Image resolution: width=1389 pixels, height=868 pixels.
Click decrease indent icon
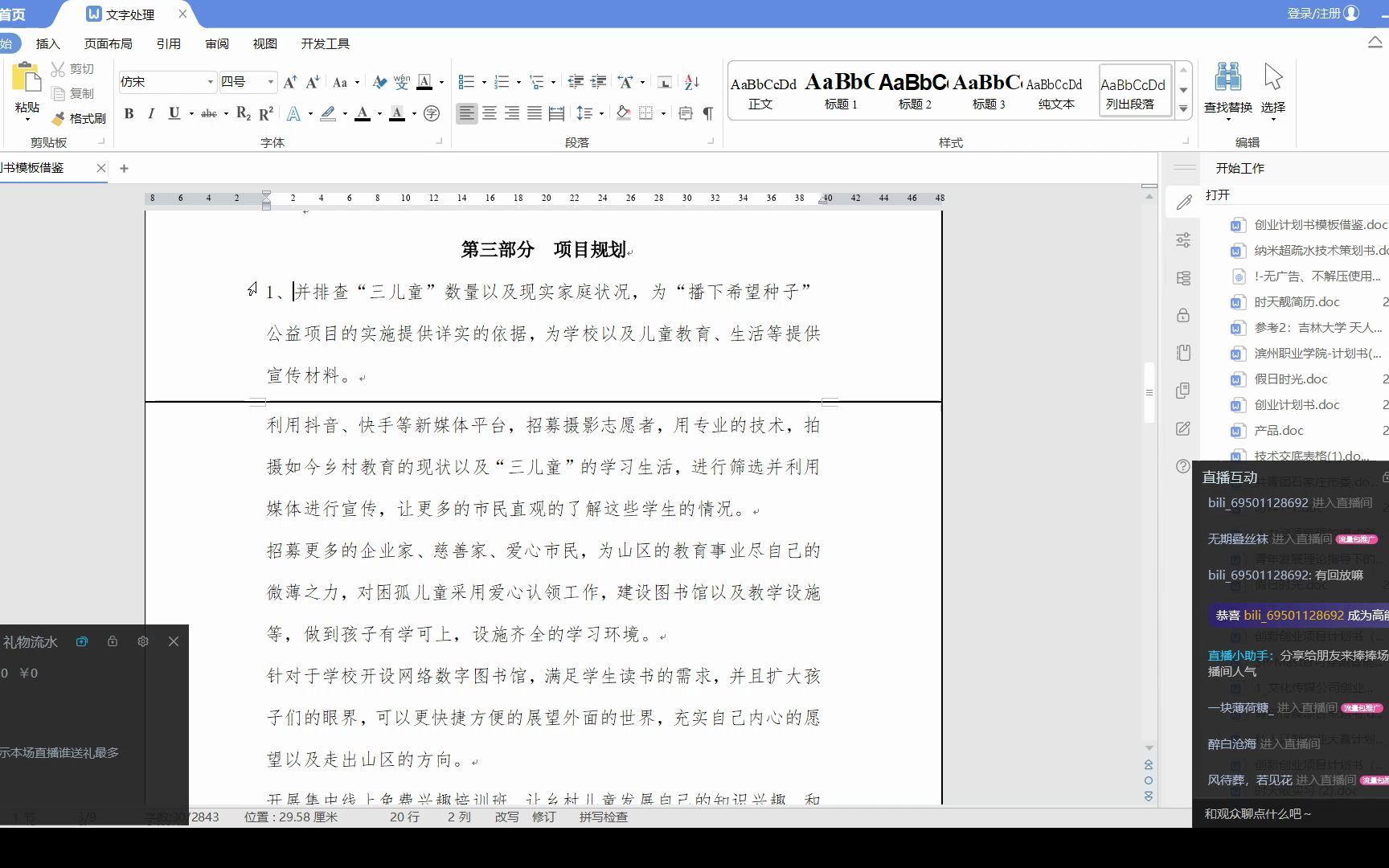click(x=576, y=82)
